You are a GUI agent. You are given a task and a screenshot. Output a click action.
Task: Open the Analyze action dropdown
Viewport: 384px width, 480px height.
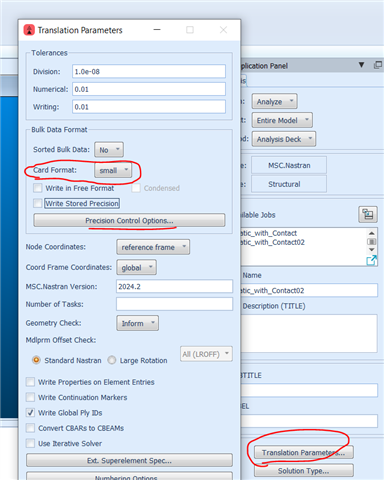click(275, 101)
